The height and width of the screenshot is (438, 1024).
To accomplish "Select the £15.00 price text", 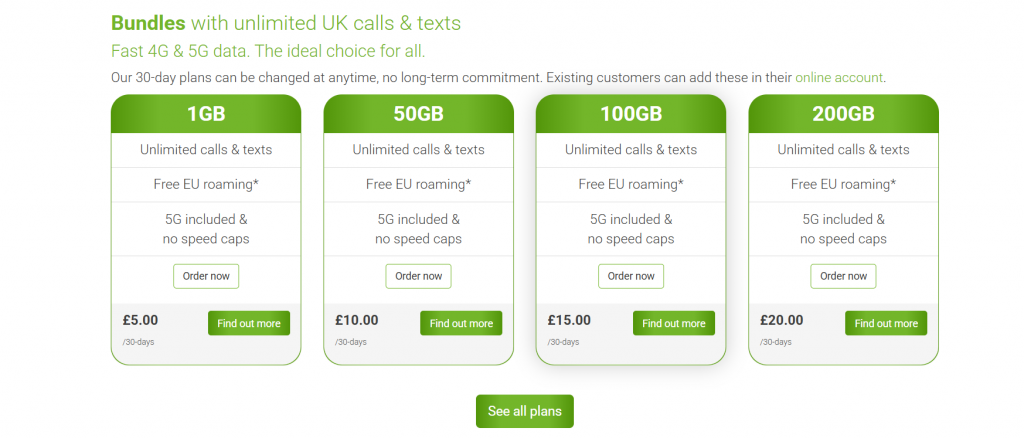I will (x=569, y=320).
